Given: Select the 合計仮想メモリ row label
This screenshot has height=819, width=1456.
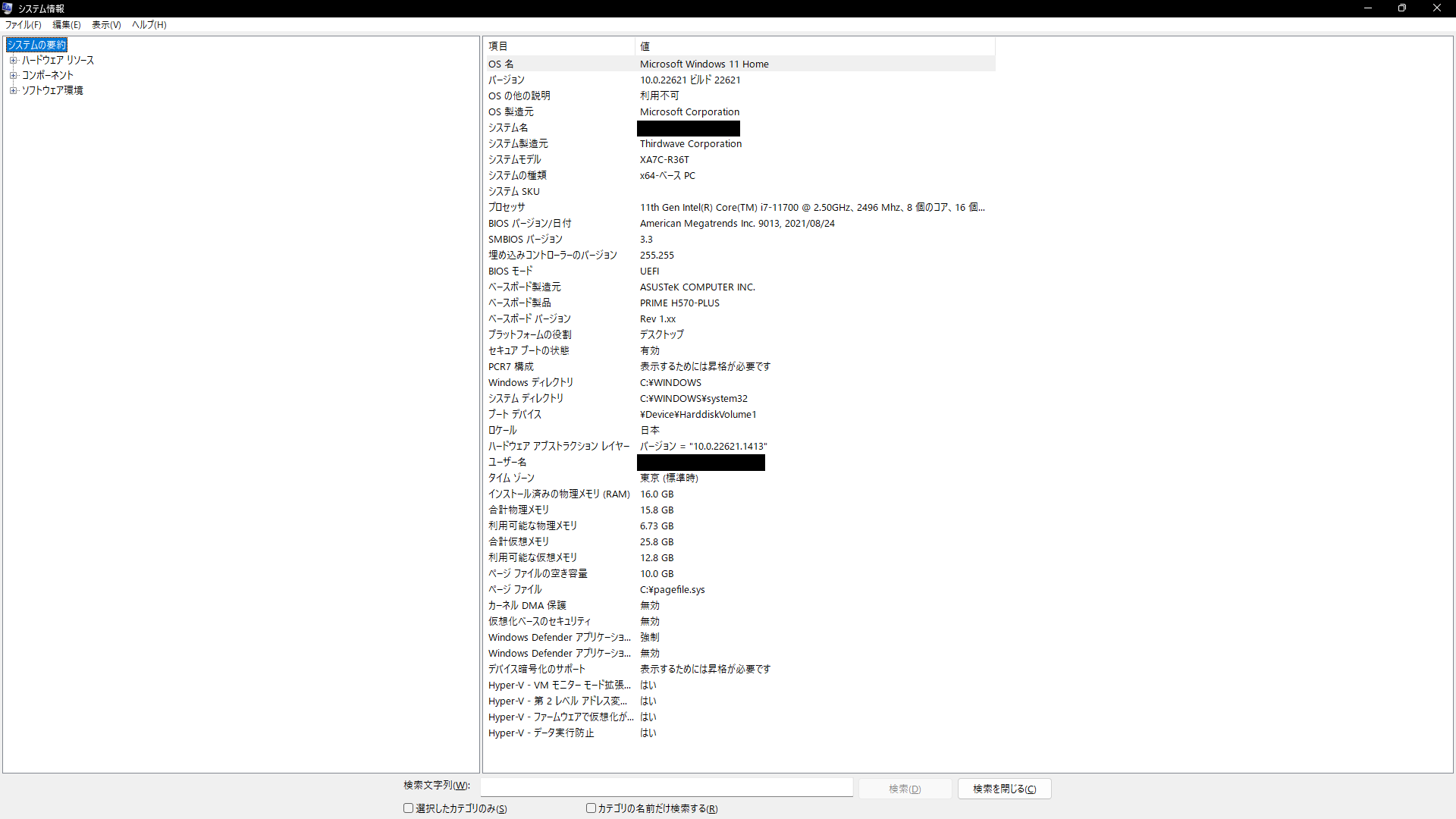Looking at the screenshot, I should pyautogui.click(x=519, y=541).
